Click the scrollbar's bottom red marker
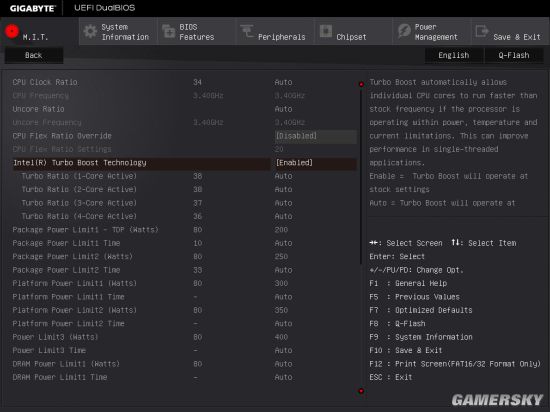The image size is (550, 412). [361, 391]
